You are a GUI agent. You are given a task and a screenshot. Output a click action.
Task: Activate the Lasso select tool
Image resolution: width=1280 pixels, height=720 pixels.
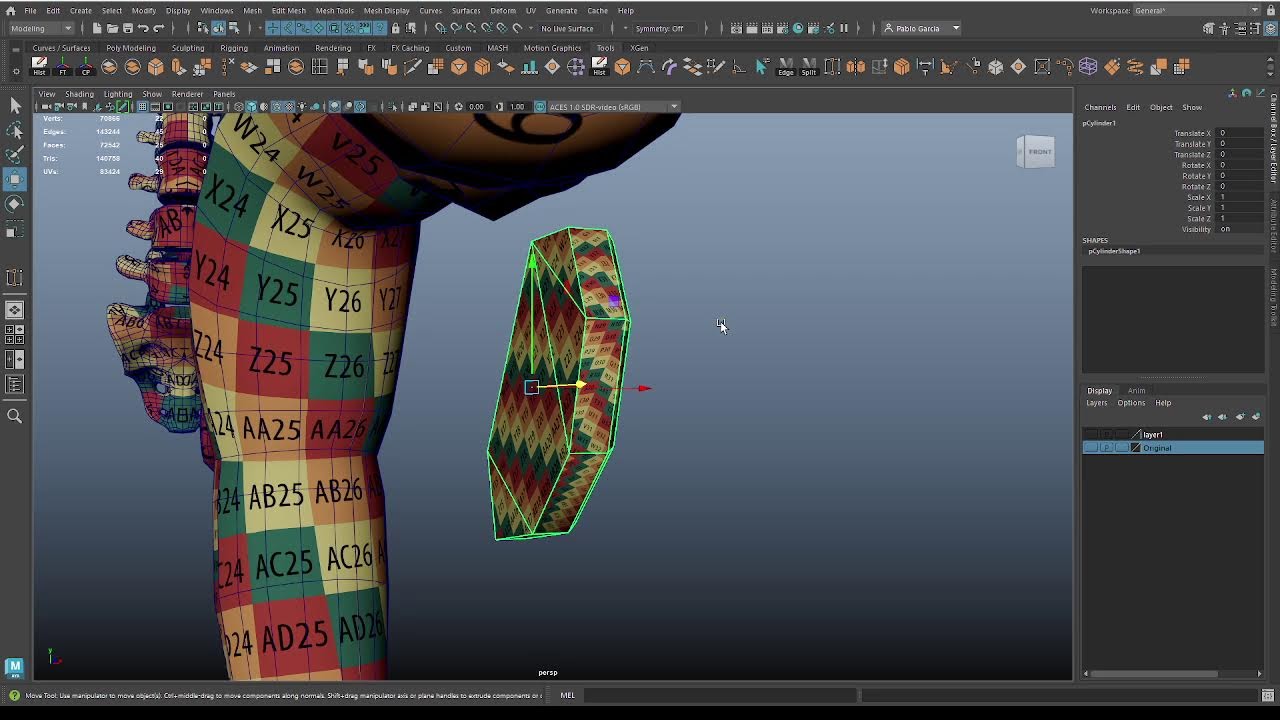tap(15, 131)
